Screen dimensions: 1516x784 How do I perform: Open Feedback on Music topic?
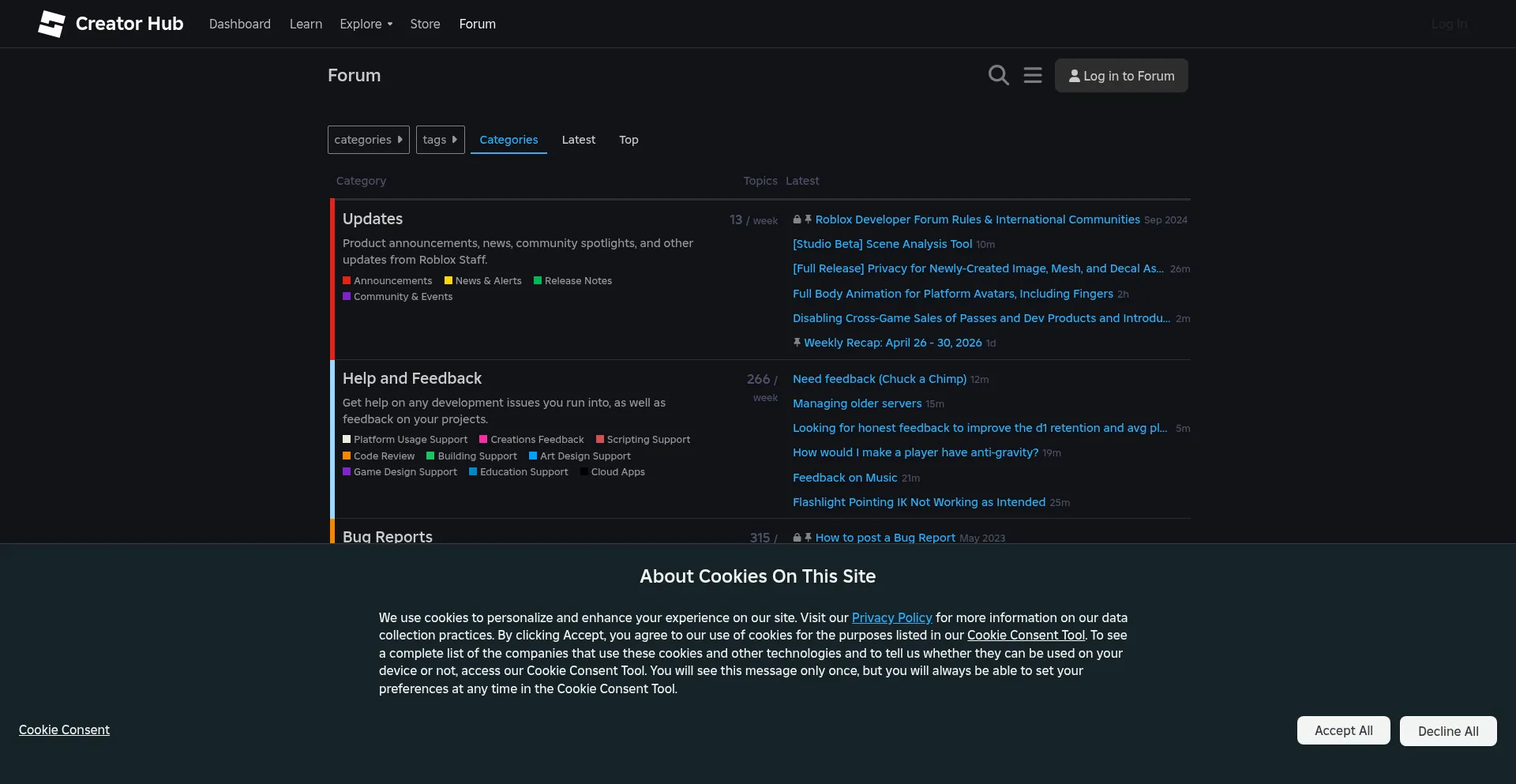pos(845,478)
